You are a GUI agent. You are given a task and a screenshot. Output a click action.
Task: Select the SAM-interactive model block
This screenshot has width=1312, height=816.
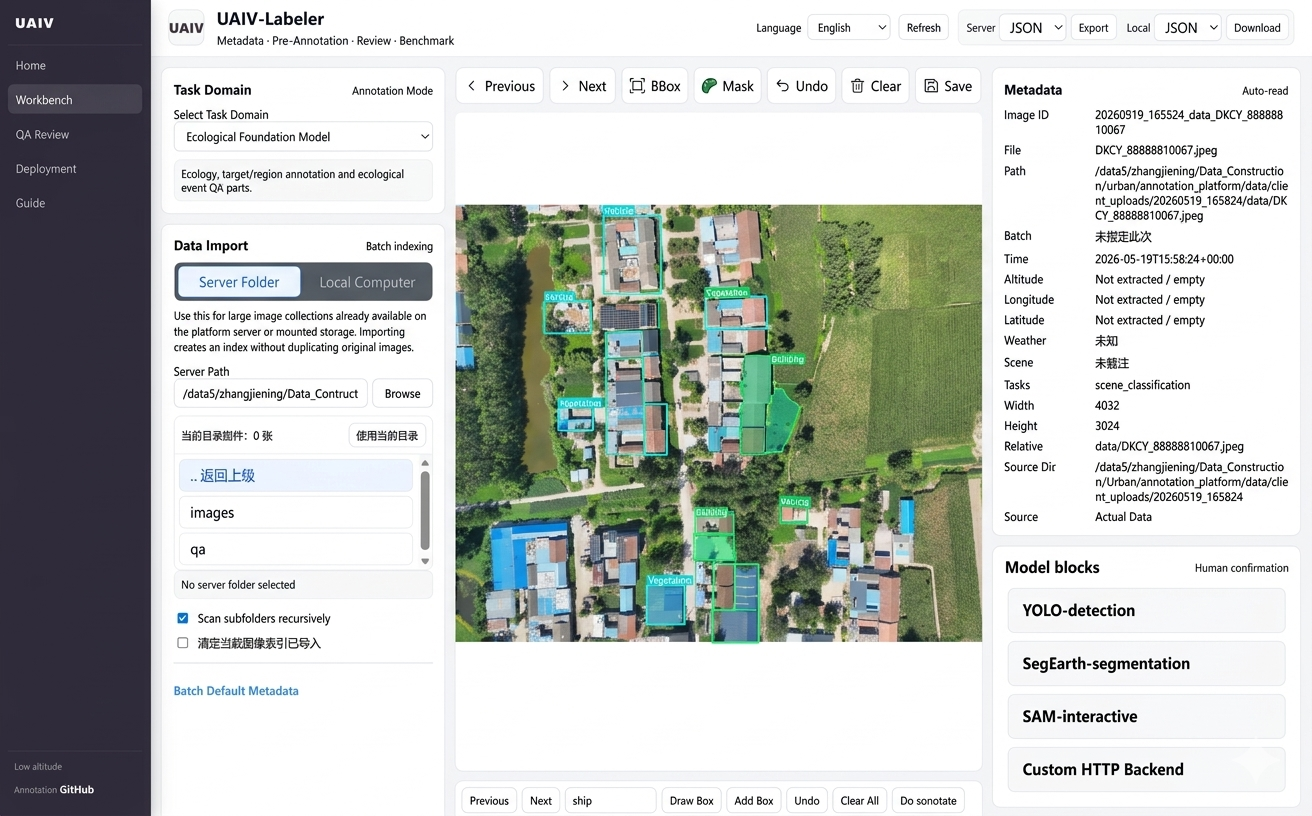(1146, 716)
